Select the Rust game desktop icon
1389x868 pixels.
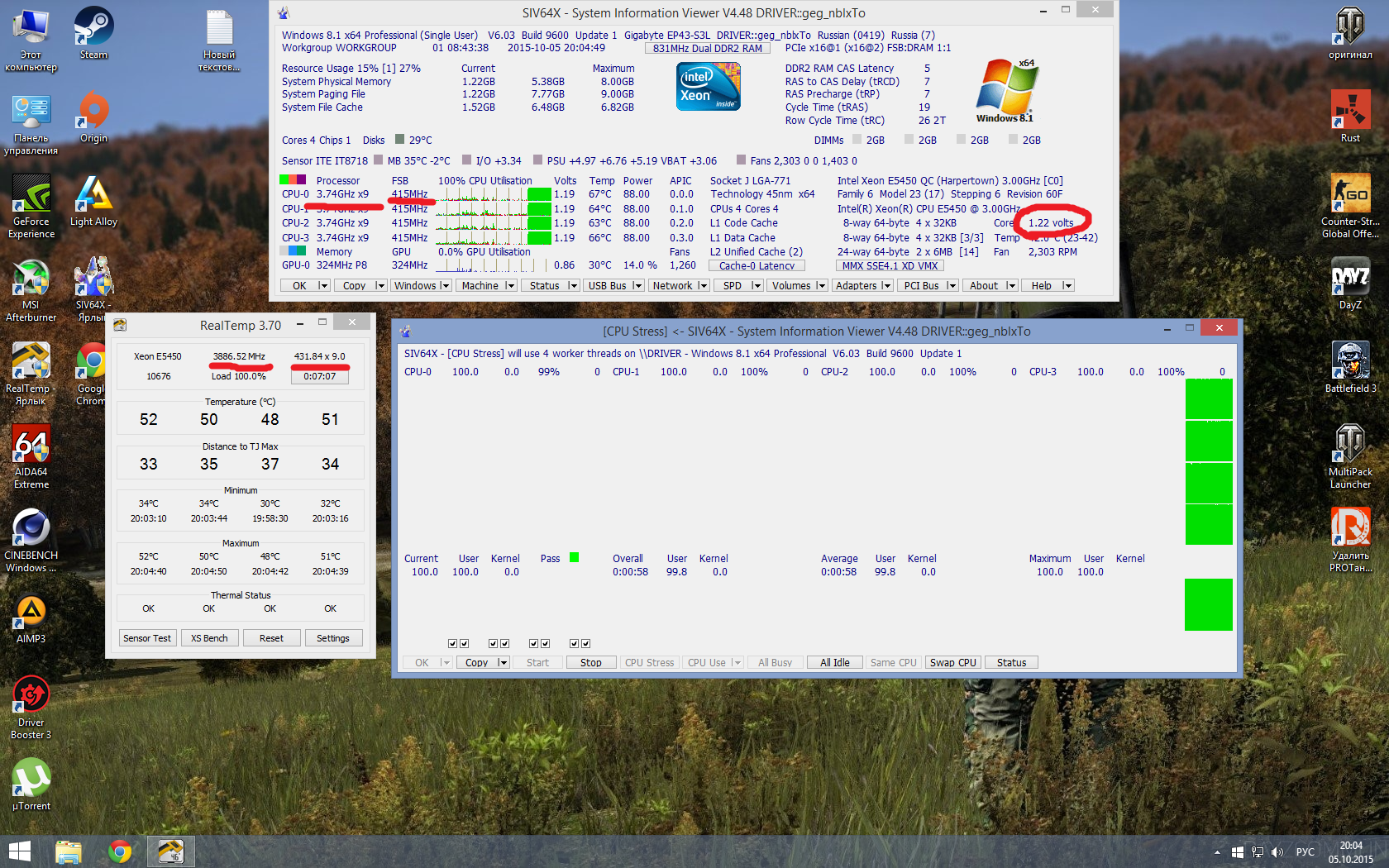pyautogui.click(x=1350, y=117)
